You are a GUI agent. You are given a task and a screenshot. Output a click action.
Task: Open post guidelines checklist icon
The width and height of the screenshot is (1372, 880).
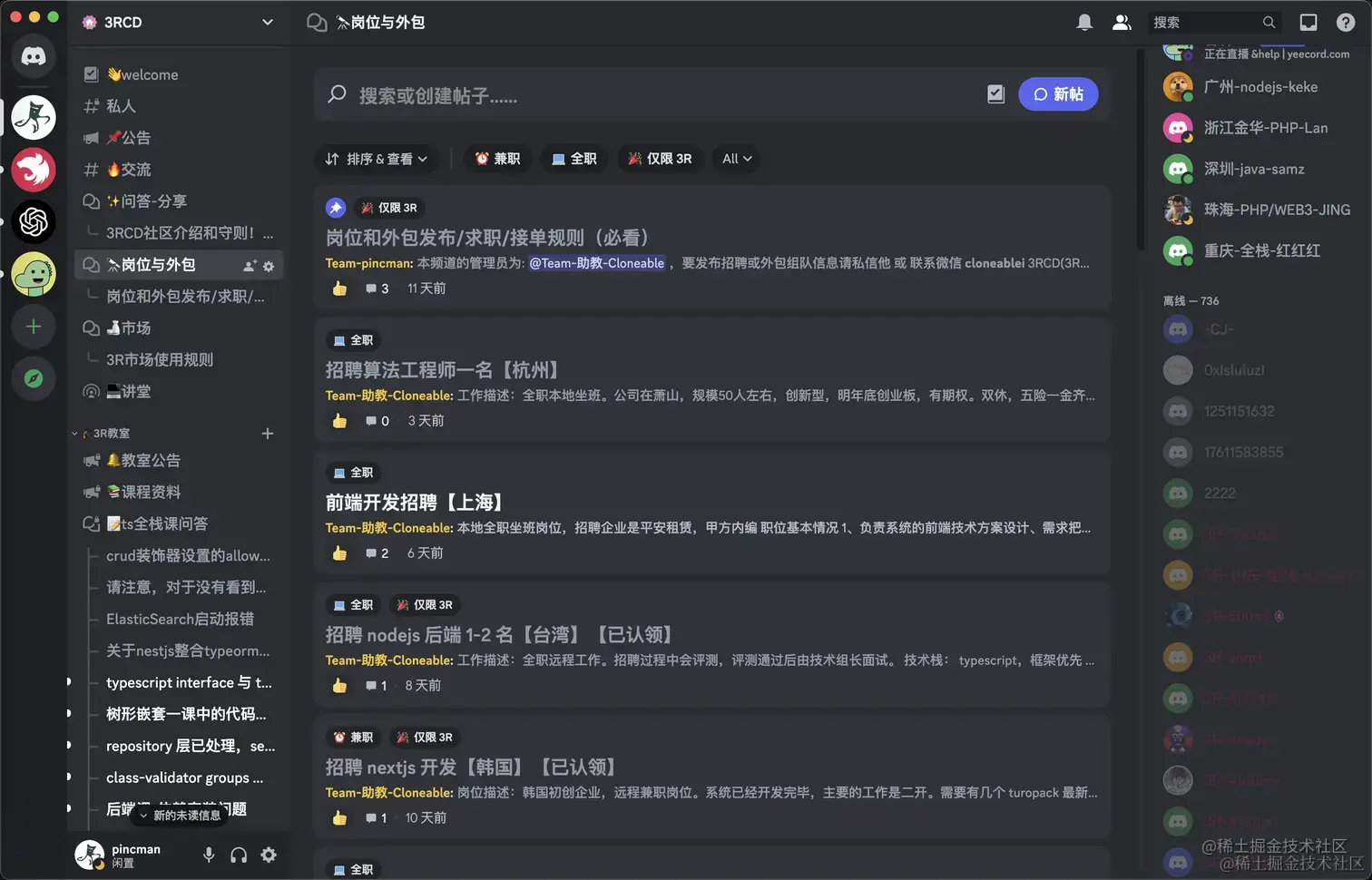click(x=995, y=94)
